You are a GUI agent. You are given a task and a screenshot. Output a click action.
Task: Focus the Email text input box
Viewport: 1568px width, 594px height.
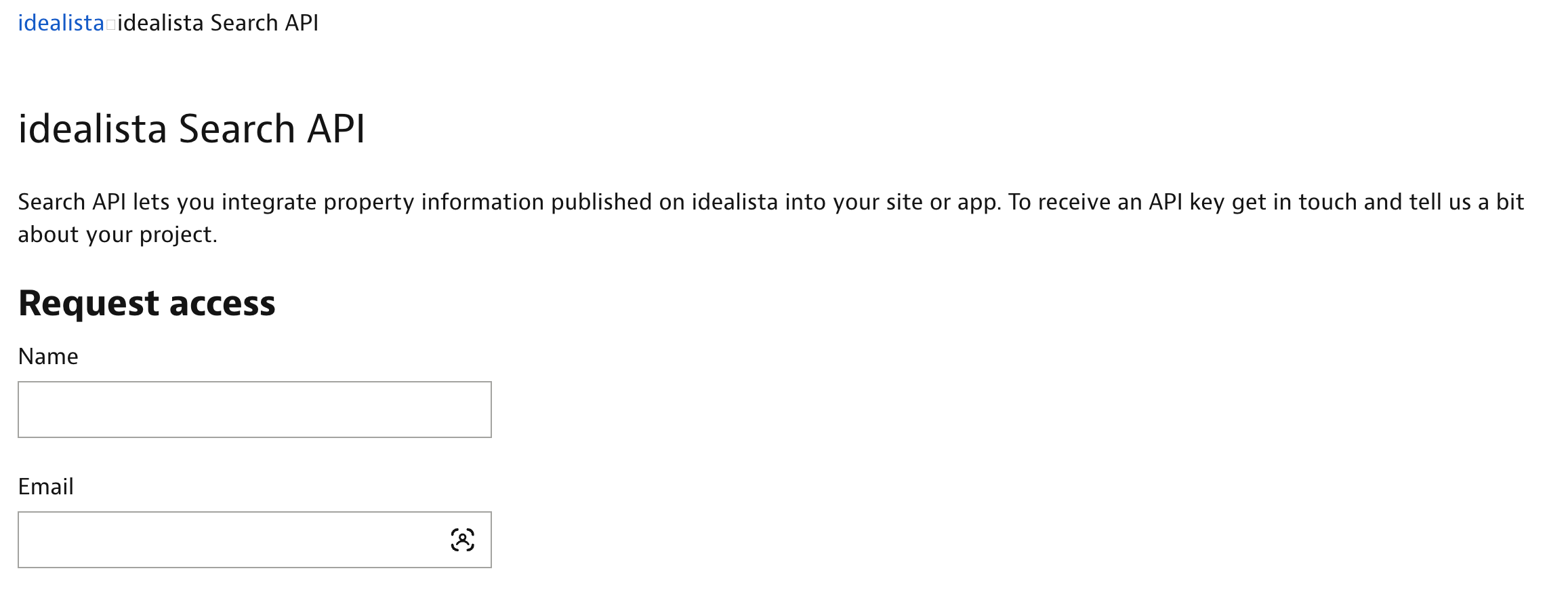click(230, 540)
